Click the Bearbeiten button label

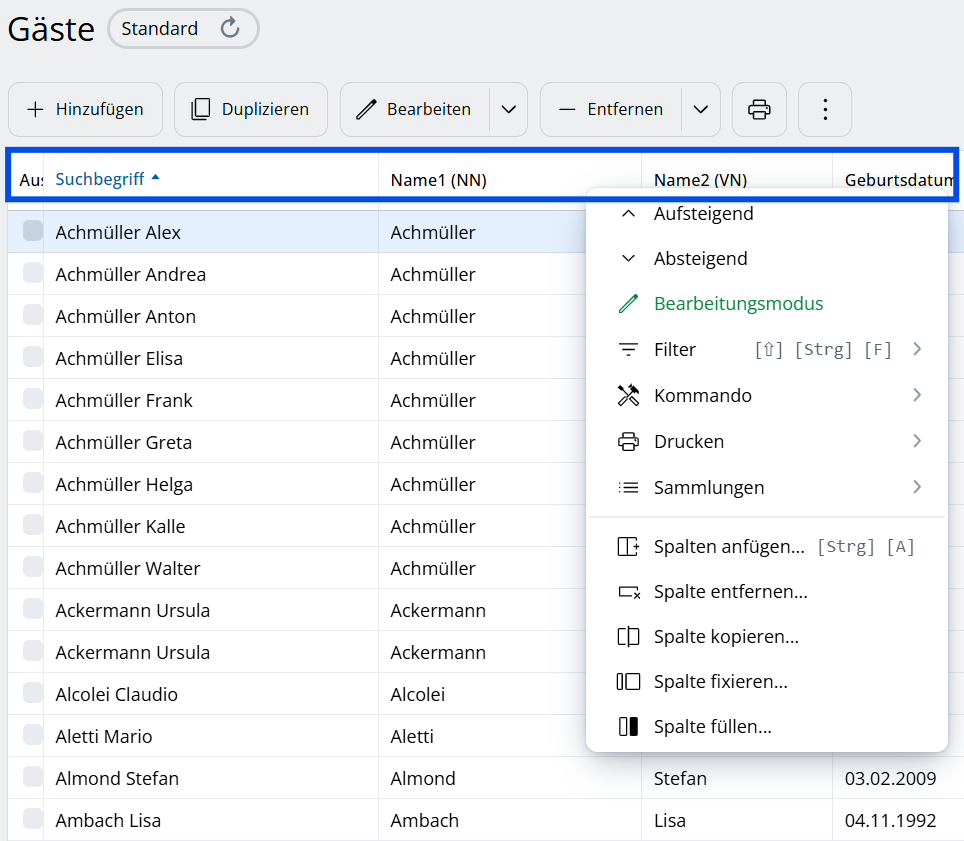tap(429, 109)
